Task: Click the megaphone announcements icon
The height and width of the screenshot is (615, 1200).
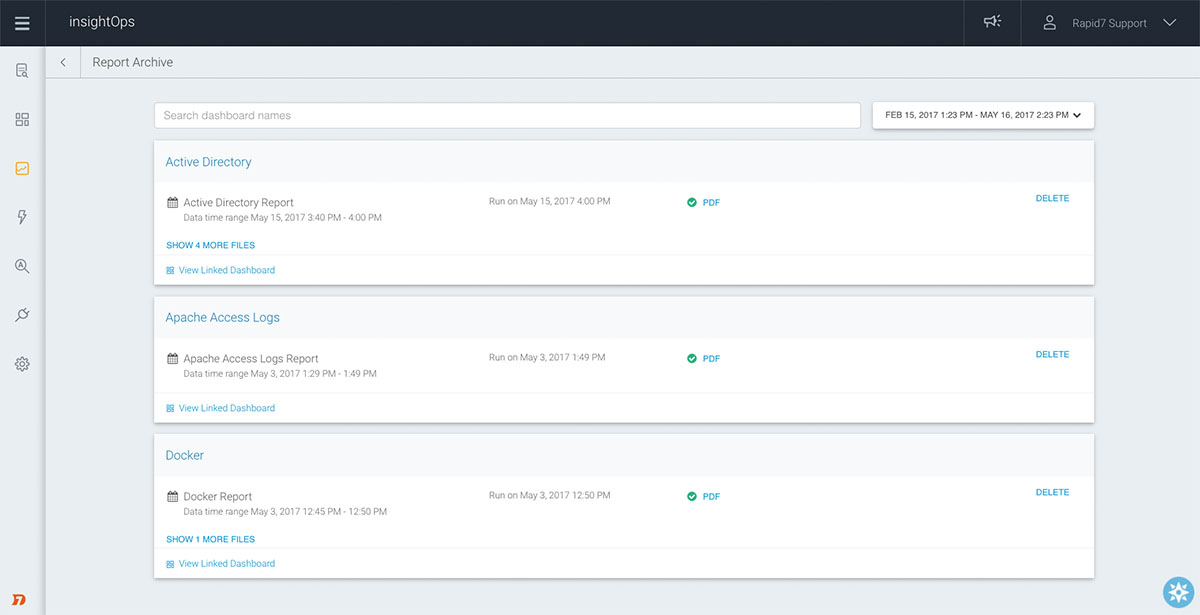Action: pyautogui.click(x=992, y=23)
